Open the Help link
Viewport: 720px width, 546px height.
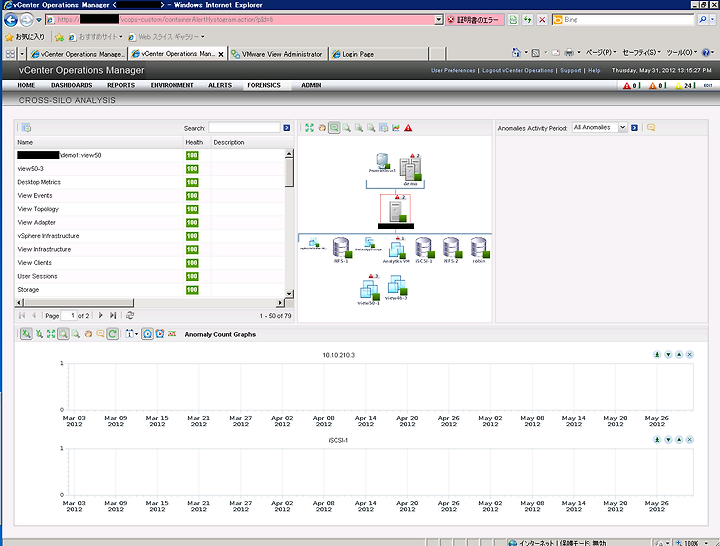594,70
